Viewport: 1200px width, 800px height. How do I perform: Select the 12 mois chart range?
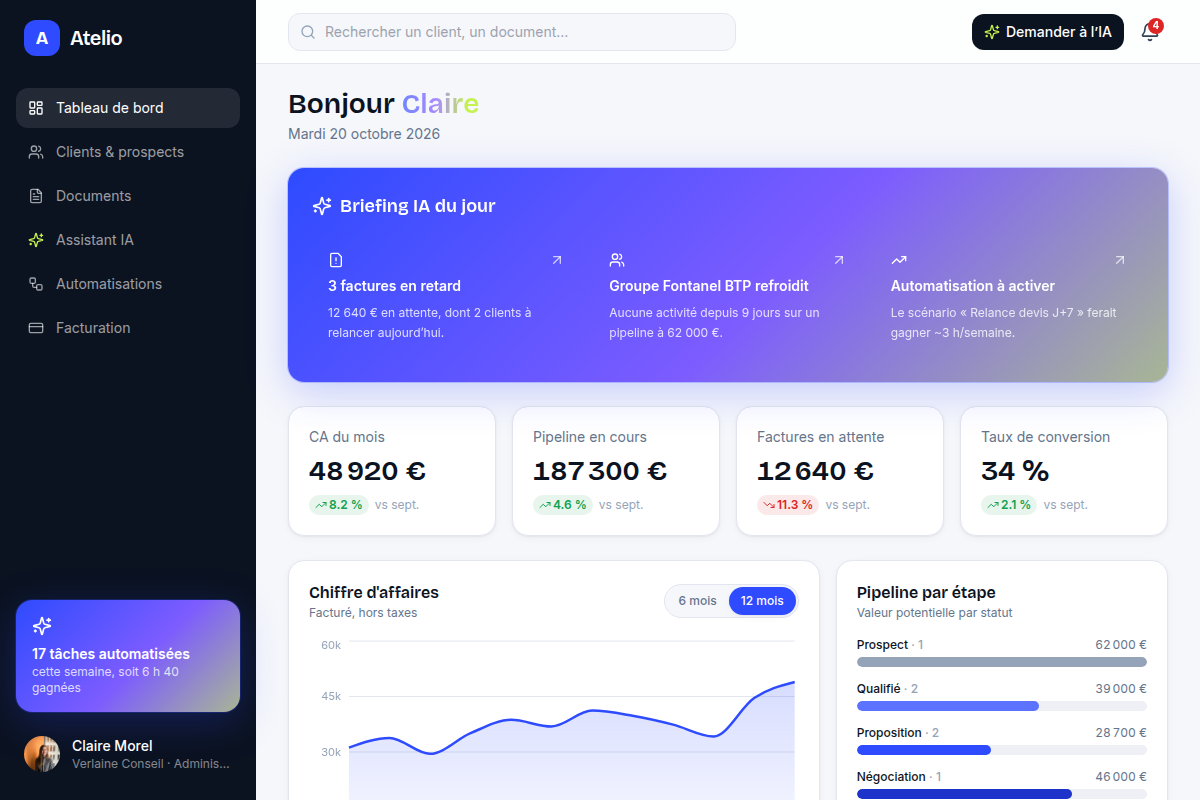point(762,601)
